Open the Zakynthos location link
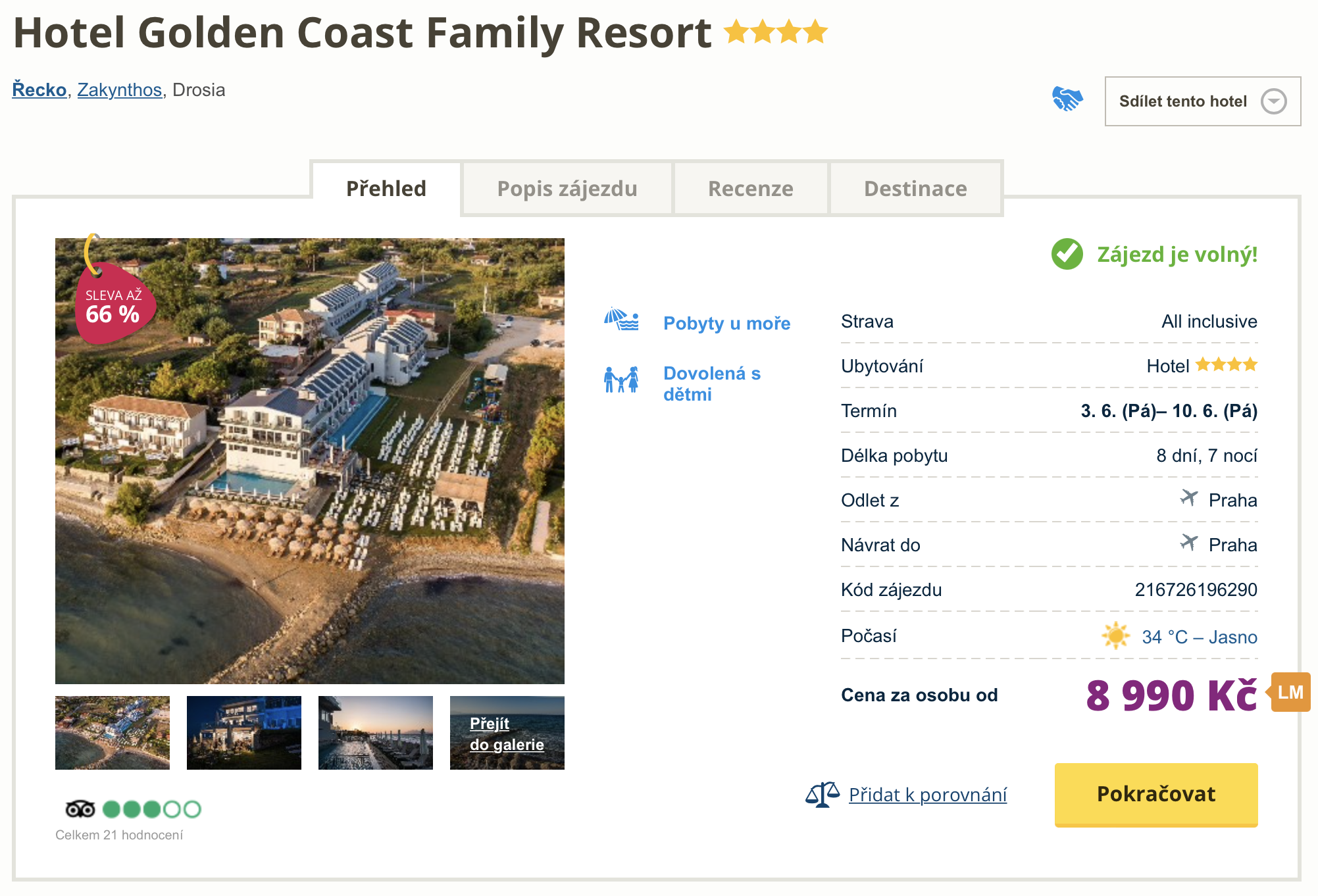 (120, 89)
